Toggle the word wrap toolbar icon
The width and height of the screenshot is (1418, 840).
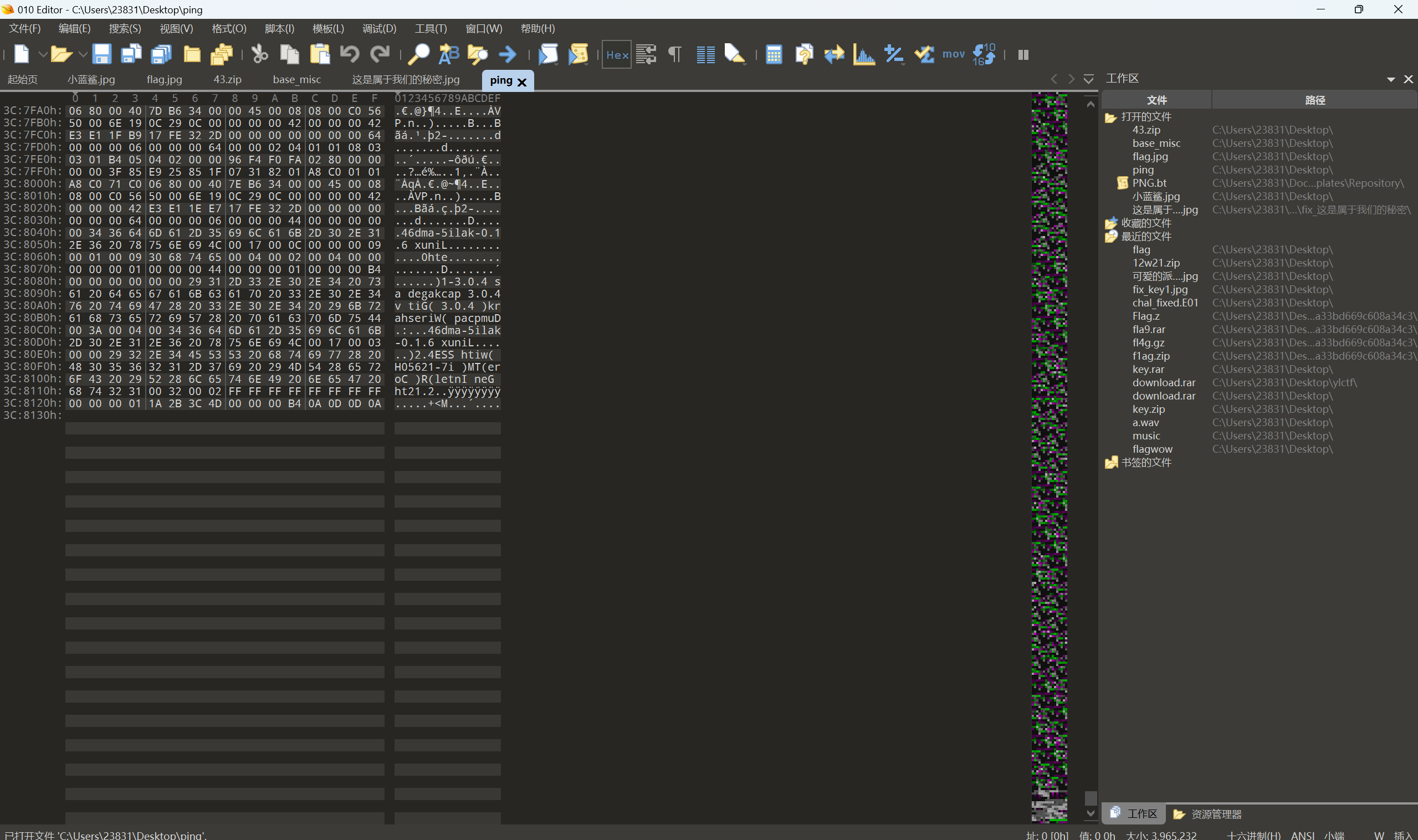pos(646,54)
